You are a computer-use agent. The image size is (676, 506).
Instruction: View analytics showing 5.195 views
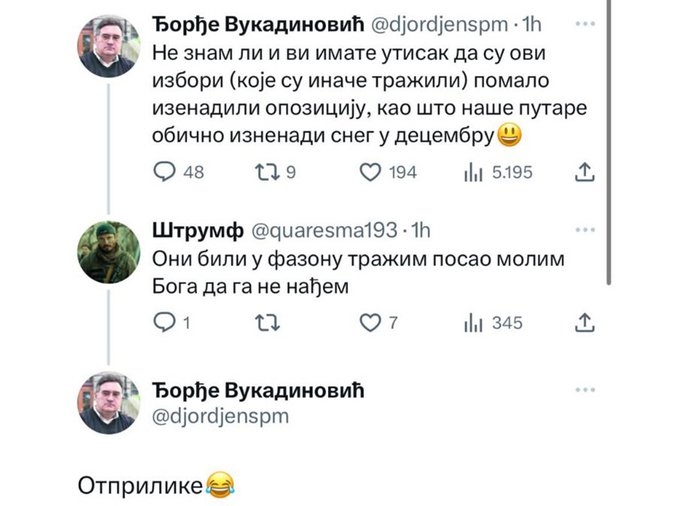tap(473, 173)
